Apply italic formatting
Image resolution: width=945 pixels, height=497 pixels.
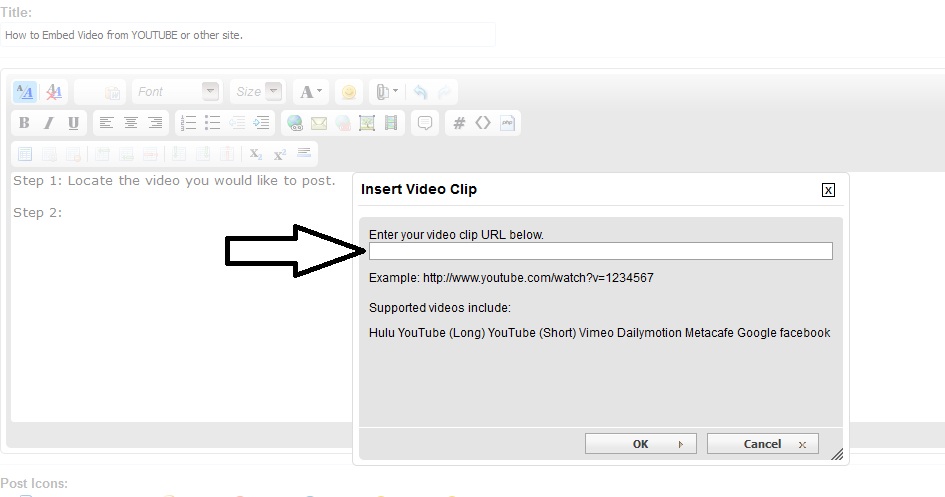click(49, 123)
